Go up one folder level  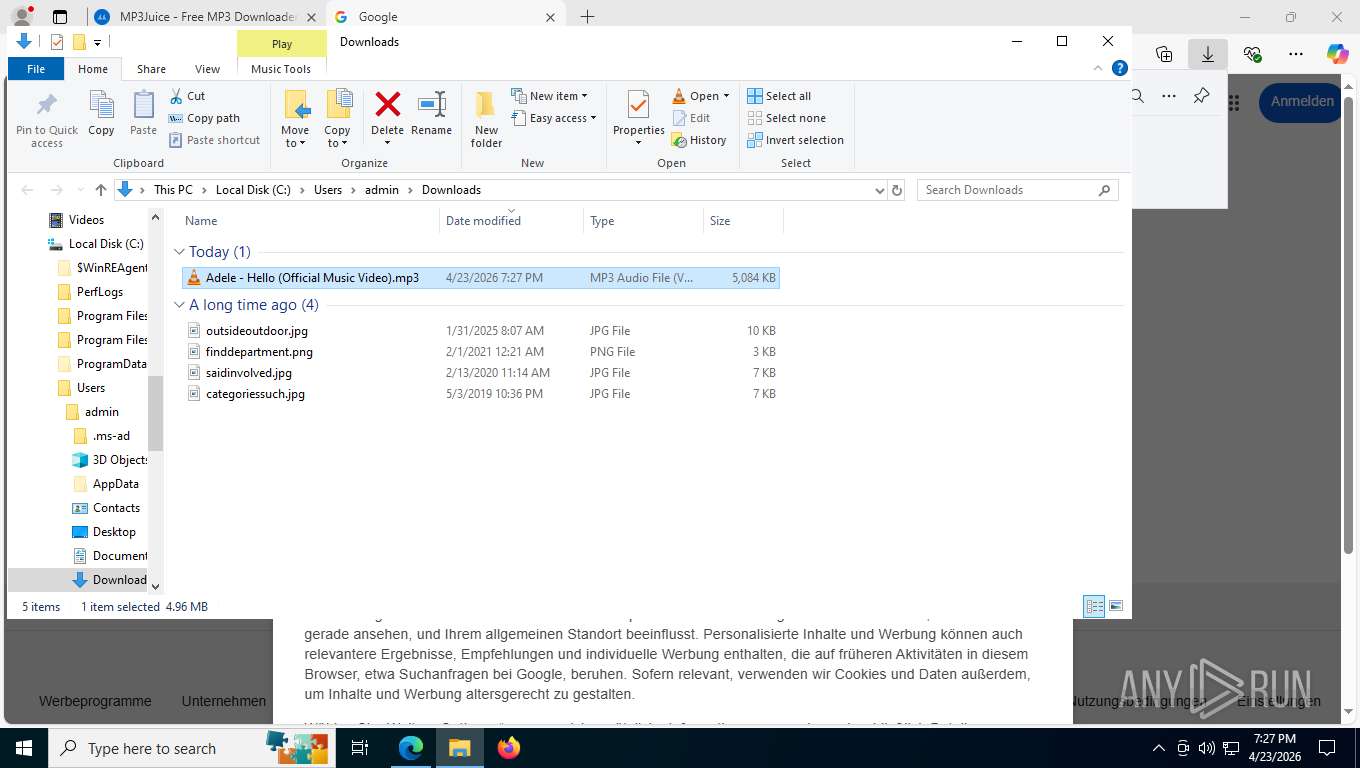coord(100,190)
